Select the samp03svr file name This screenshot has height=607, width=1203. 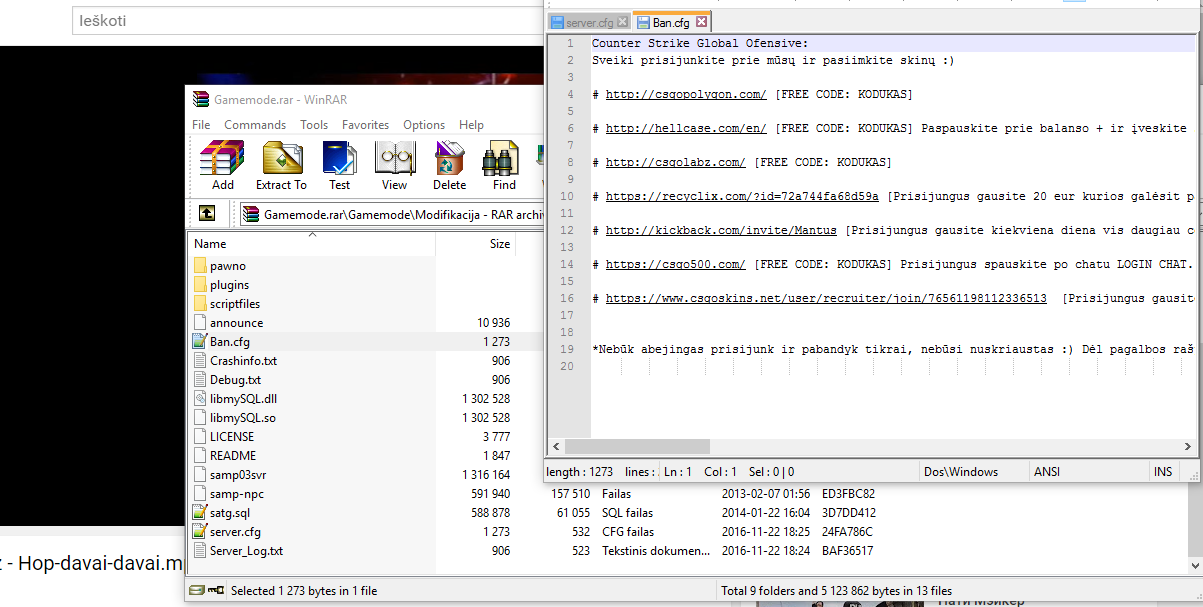238,475
